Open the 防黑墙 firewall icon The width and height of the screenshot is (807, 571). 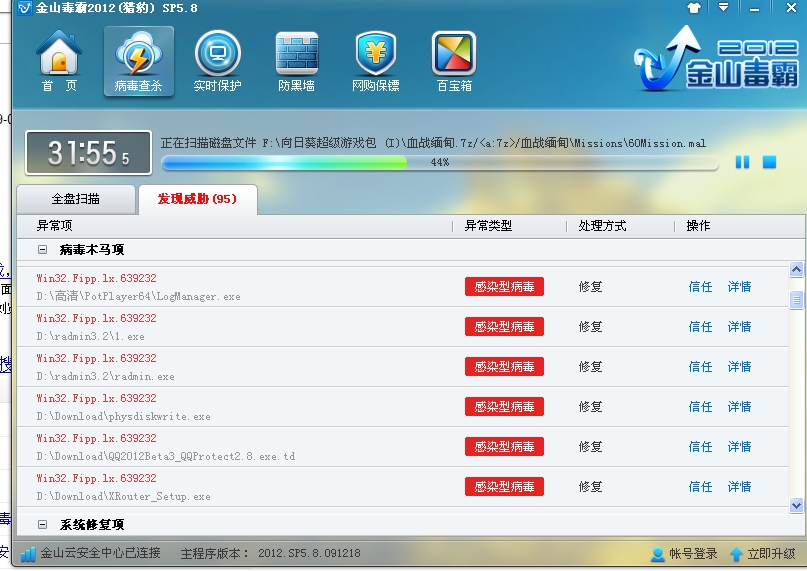coord(296,61)
